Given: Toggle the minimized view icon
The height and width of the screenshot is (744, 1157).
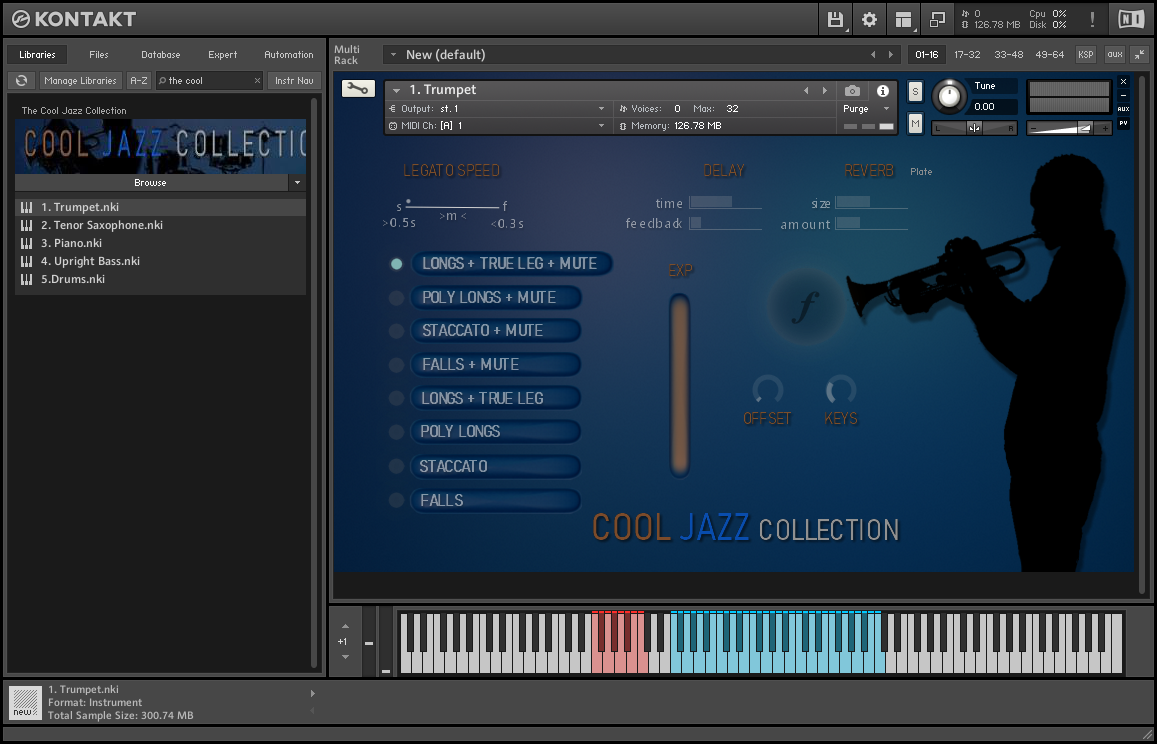Looking at the screenshot, I should [x=937, y=19].
